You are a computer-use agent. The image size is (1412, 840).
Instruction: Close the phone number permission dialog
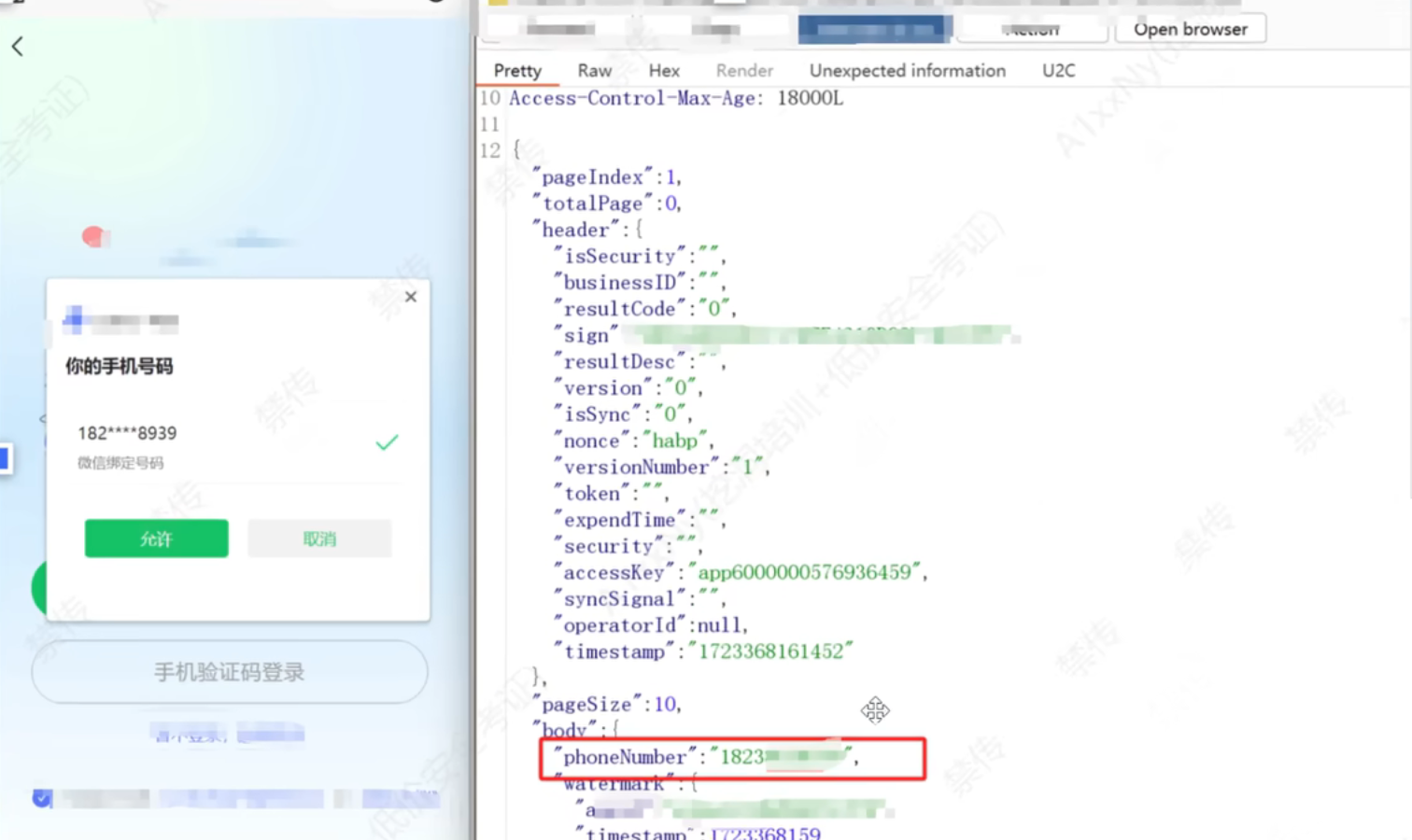(x=411, y=297)
